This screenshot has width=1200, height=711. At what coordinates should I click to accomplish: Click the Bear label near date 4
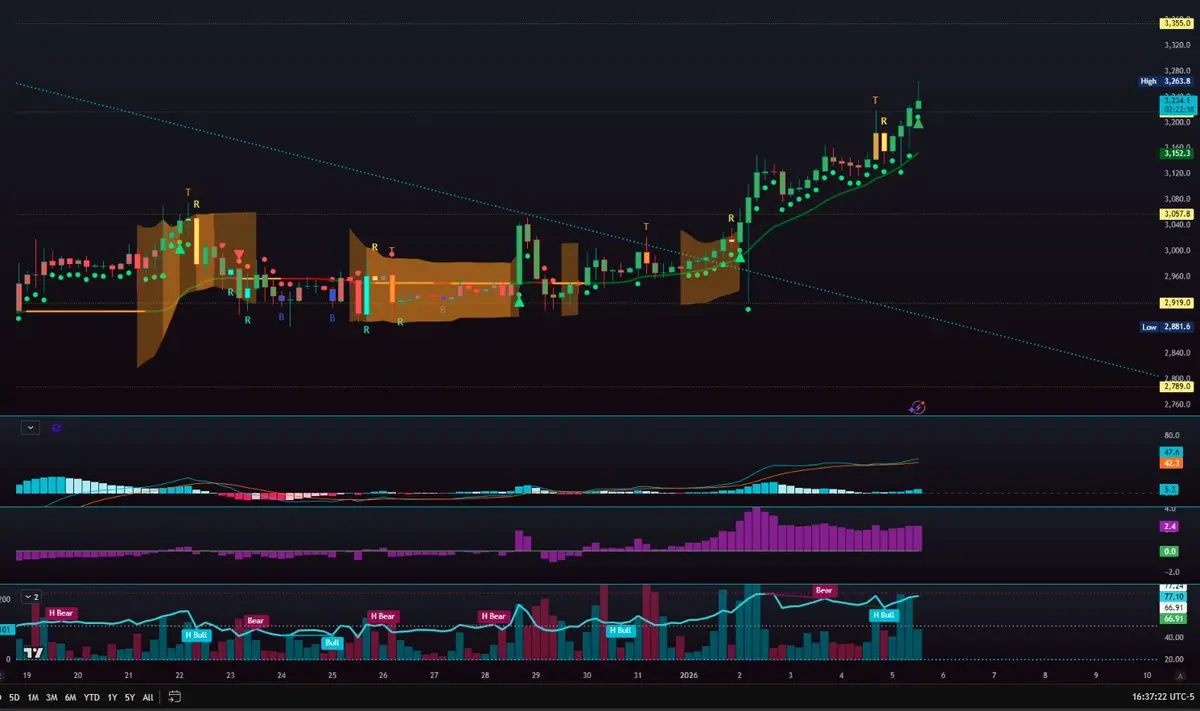[824, 590]
